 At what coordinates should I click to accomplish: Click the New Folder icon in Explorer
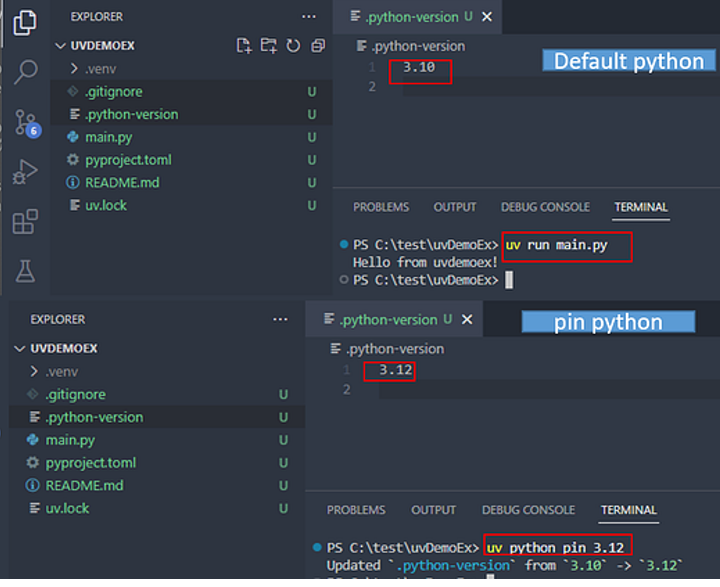[x=268, y=46]
